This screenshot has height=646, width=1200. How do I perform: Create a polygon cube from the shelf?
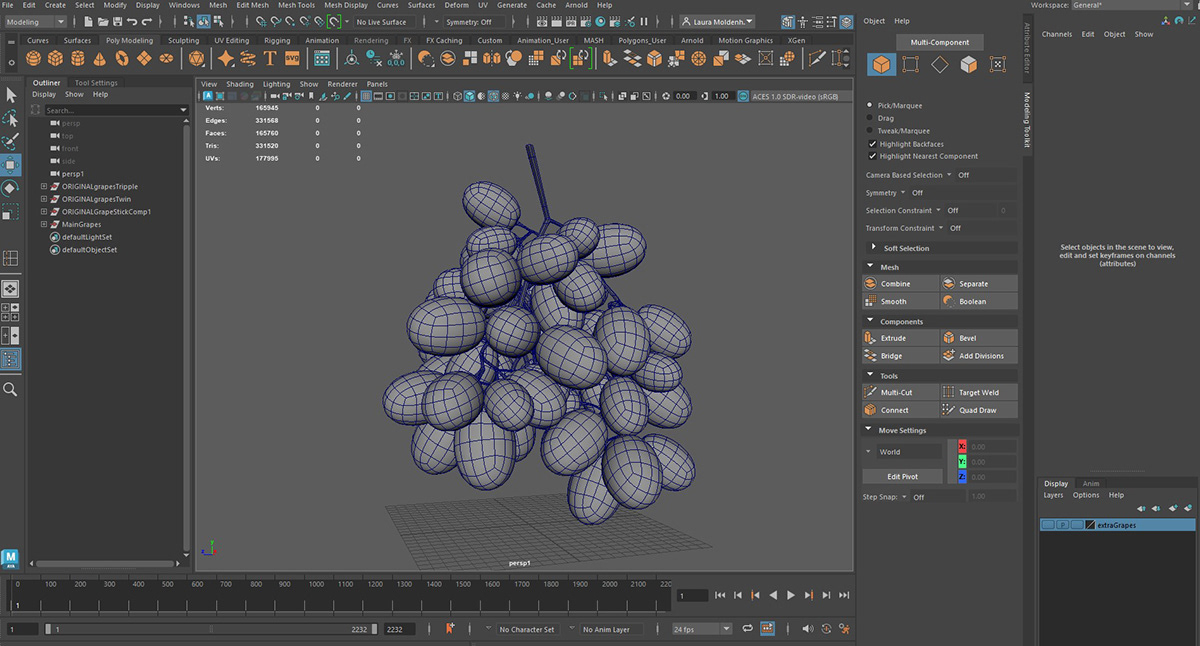[54, 59]
